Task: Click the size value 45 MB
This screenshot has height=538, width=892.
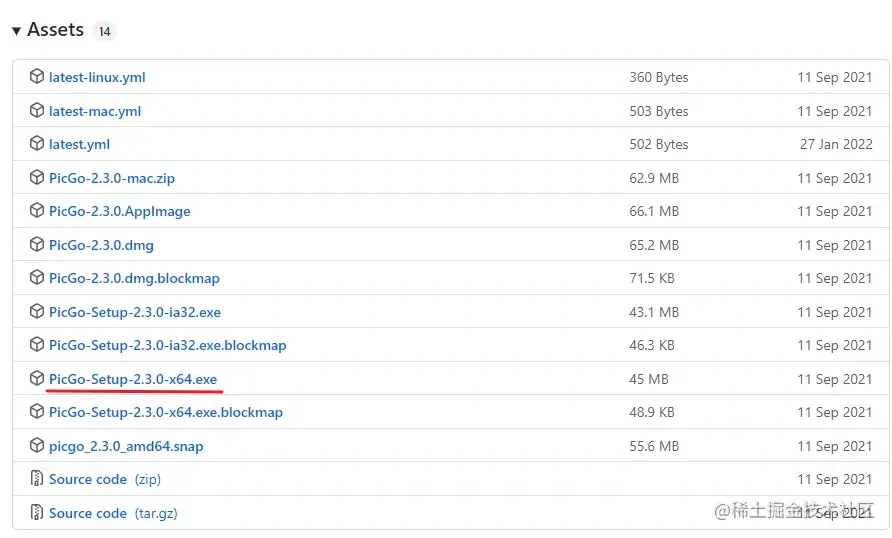Action: 649,379
